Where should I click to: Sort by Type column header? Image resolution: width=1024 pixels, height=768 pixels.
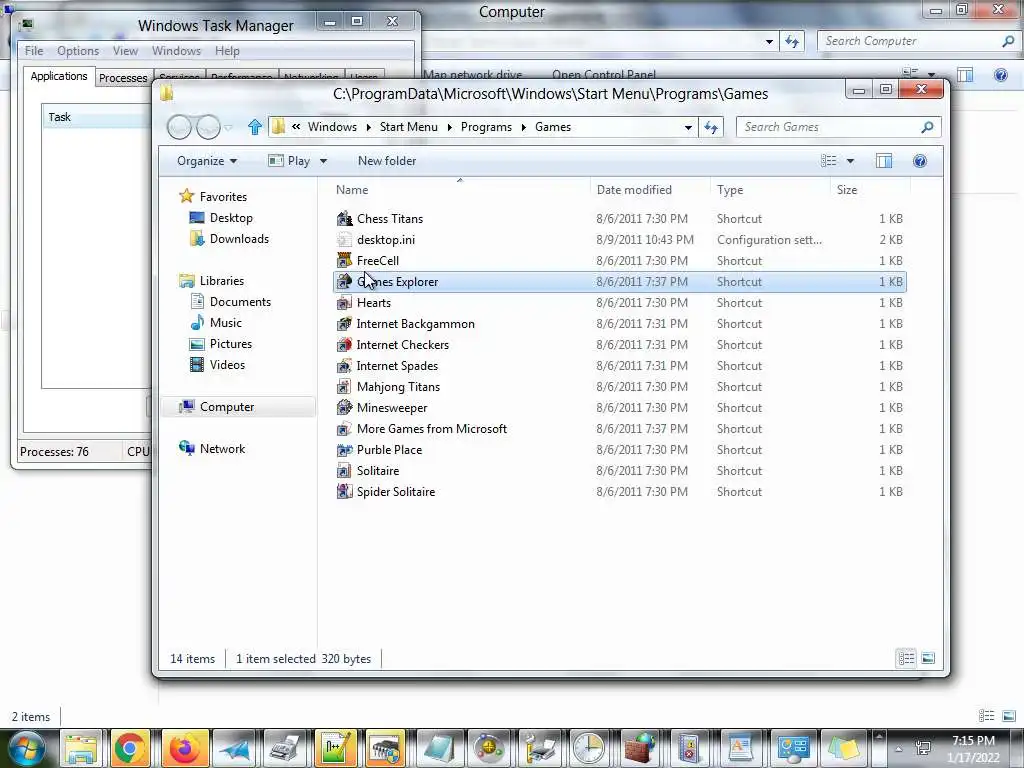pos(771,190)
